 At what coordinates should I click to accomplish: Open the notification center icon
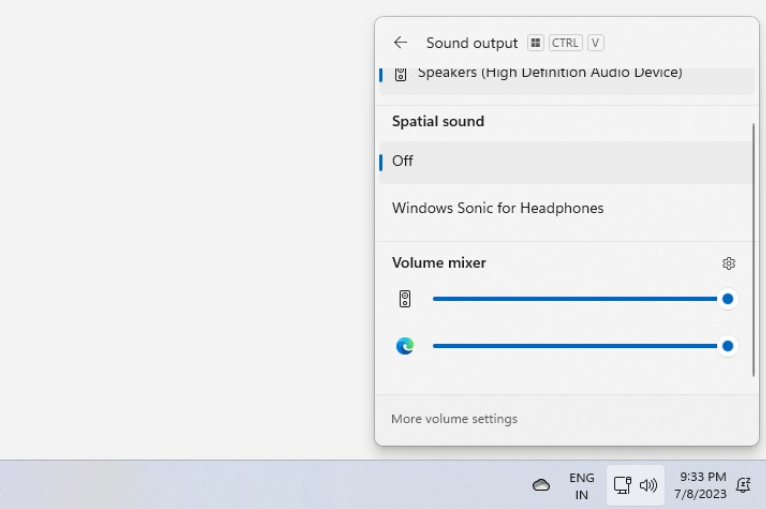click(x=743, y=485)
